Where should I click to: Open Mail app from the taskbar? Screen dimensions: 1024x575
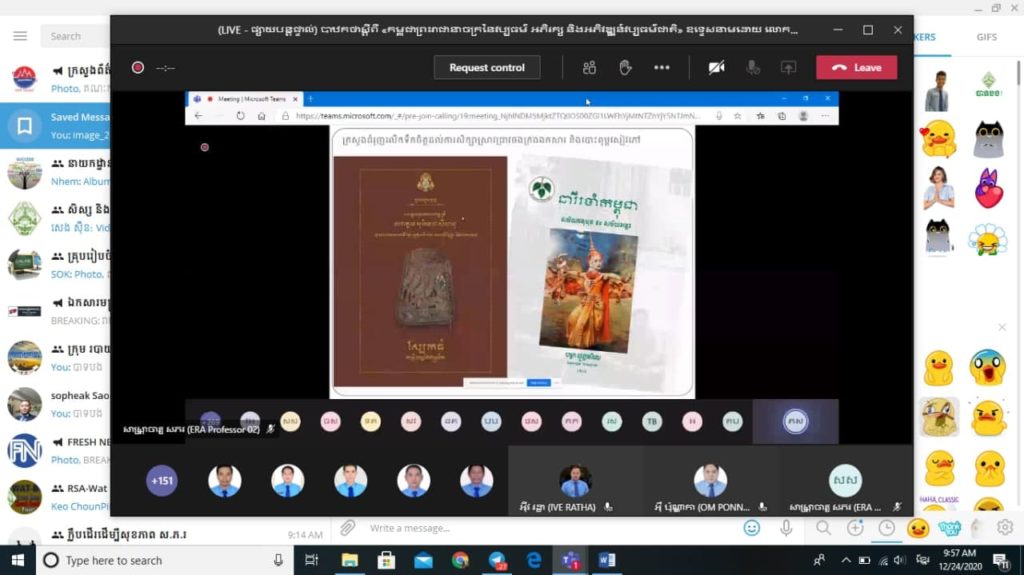(423, 560)
